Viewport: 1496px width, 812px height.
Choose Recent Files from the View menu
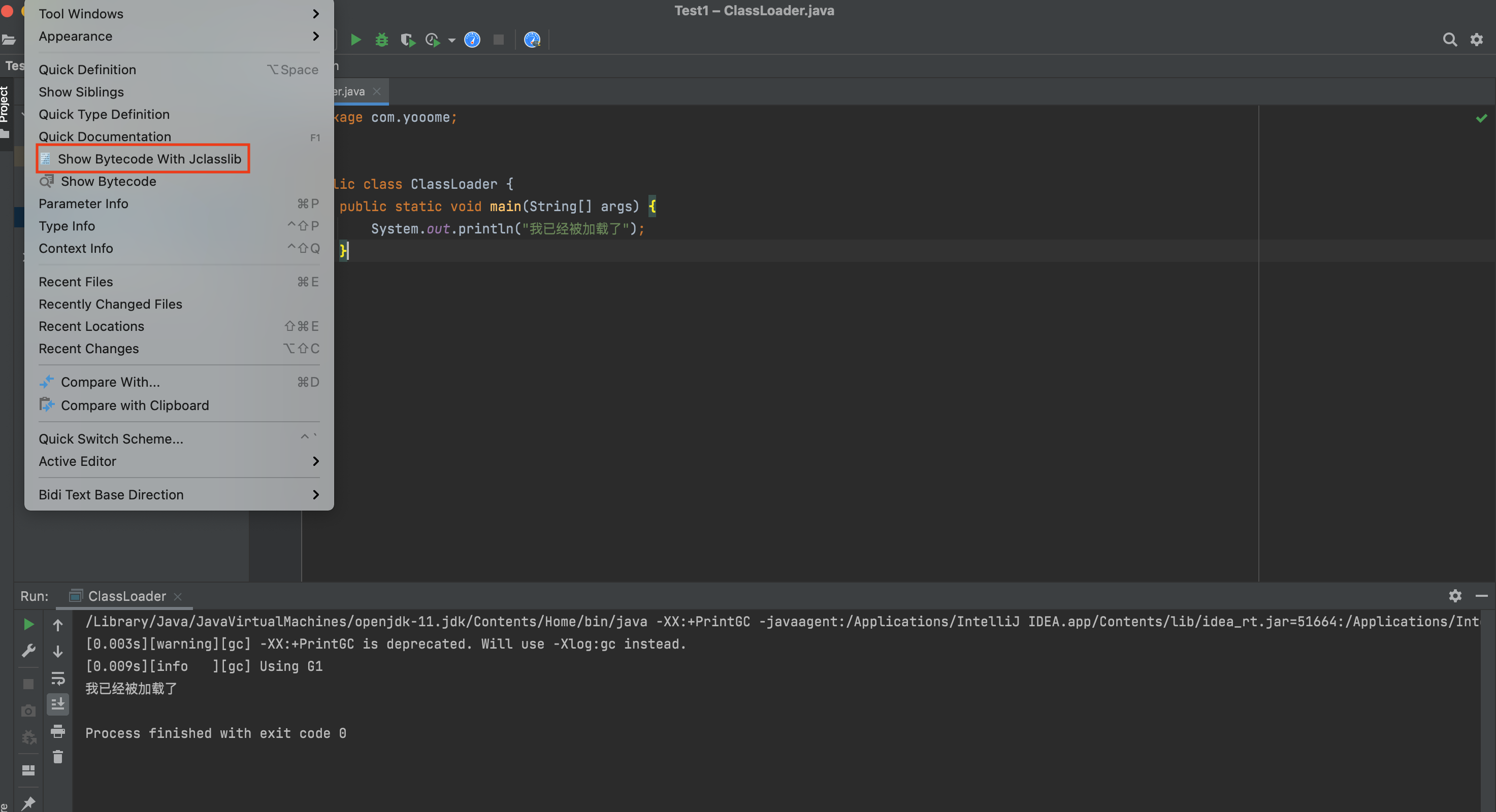pos(76,282)
